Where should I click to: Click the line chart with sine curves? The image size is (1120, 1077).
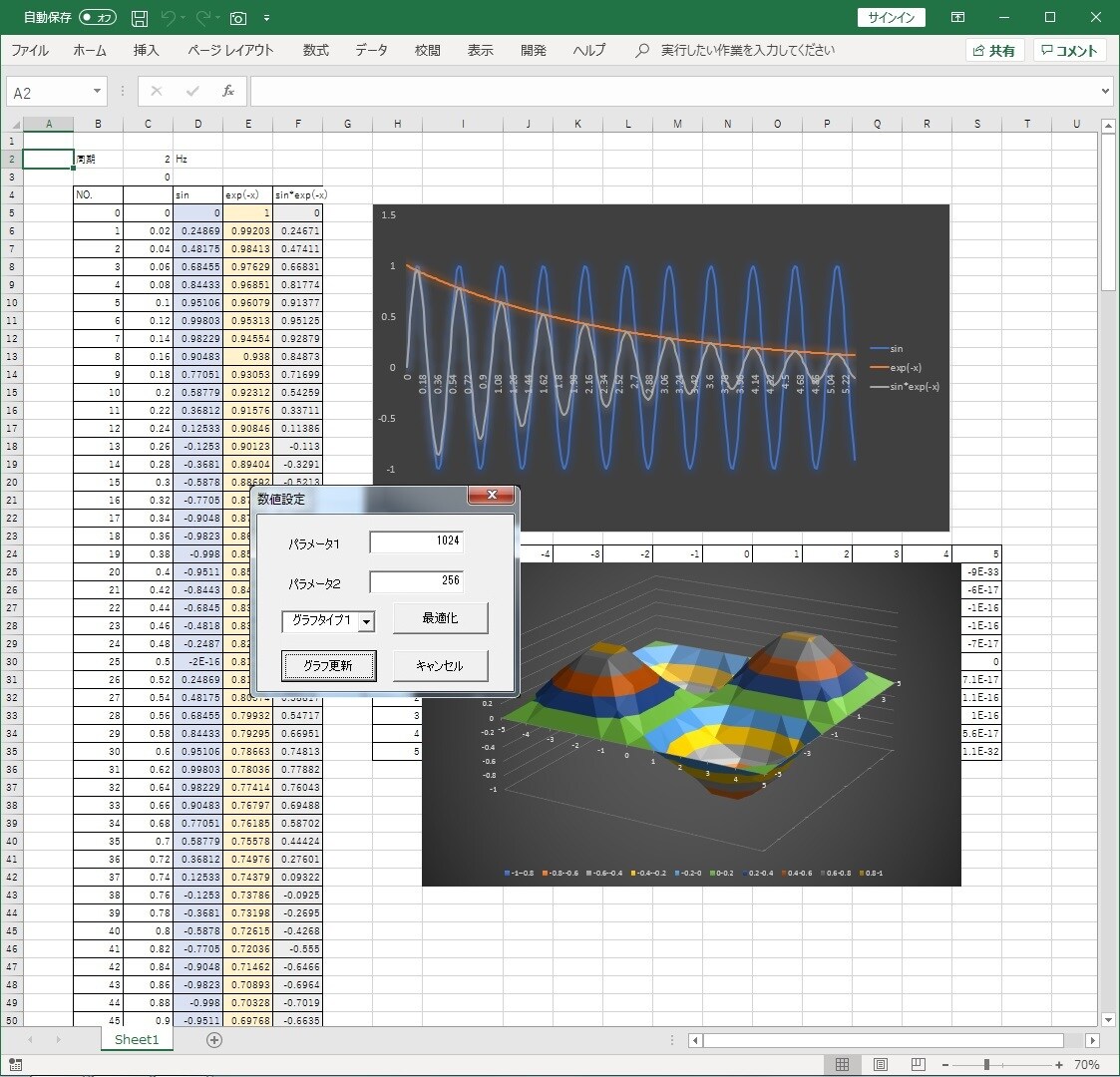660,368
